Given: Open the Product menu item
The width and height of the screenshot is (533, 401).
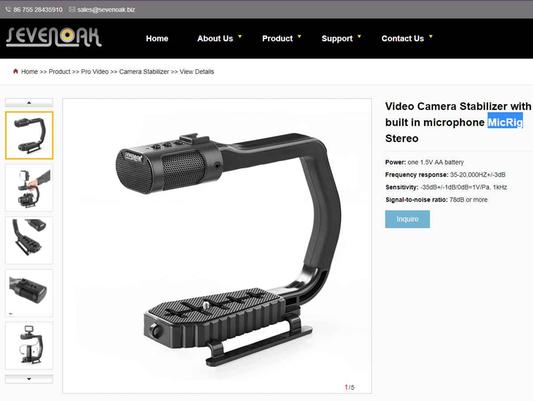Looking at the screenshot, I should [x=277, y=38].
